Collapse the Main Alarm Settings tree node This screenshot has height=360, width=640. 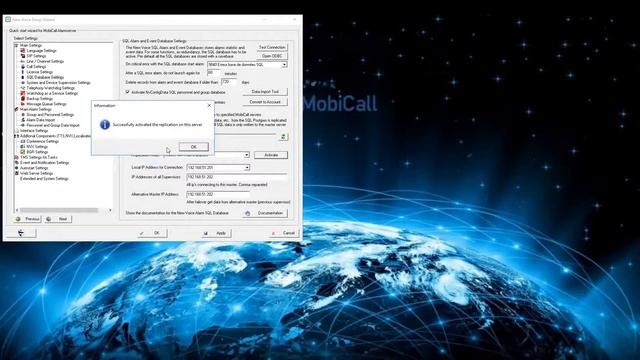(x=16, y=109)
